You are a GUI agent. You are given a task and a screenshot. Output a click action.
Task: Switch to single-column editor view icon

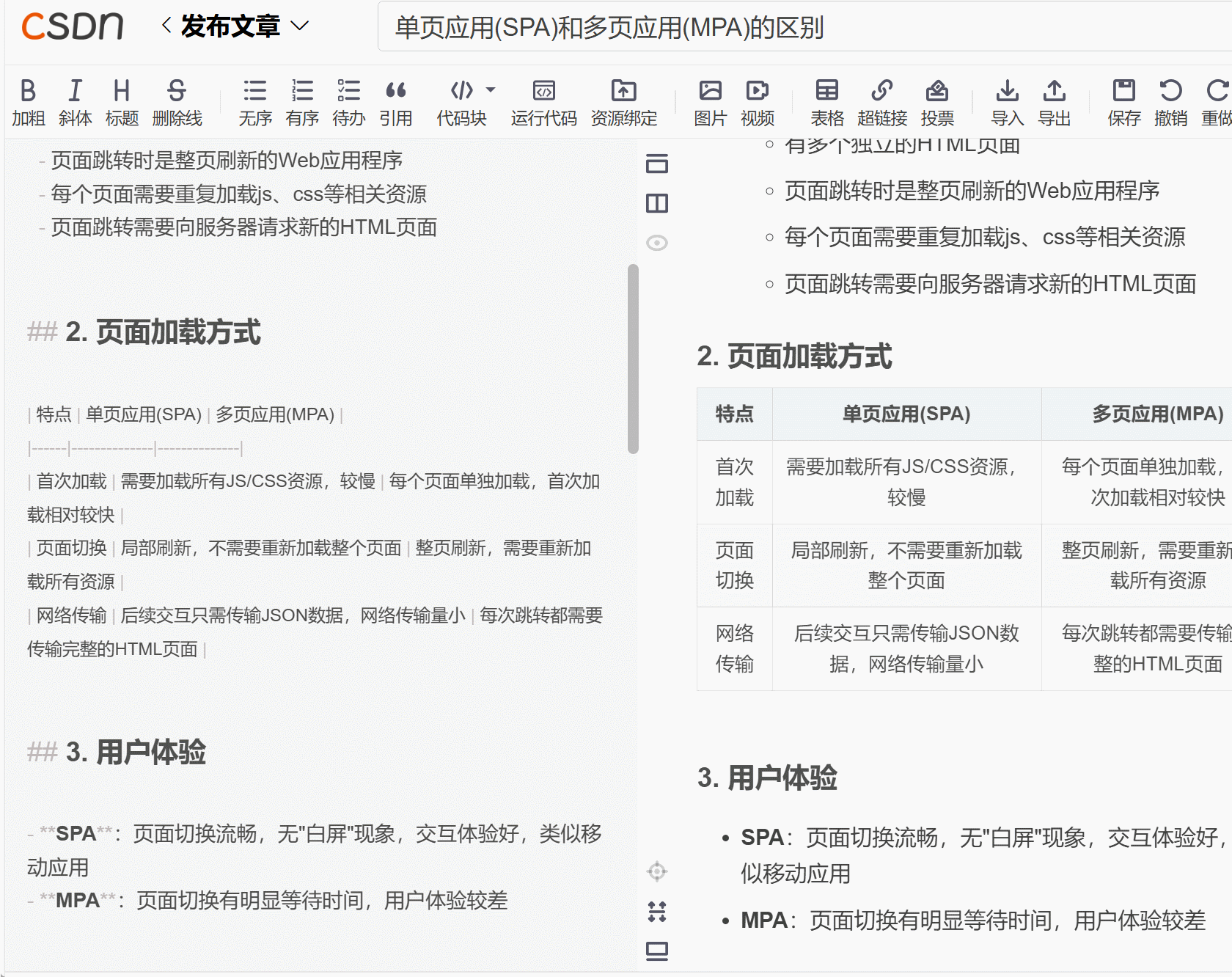pos(656,163)
